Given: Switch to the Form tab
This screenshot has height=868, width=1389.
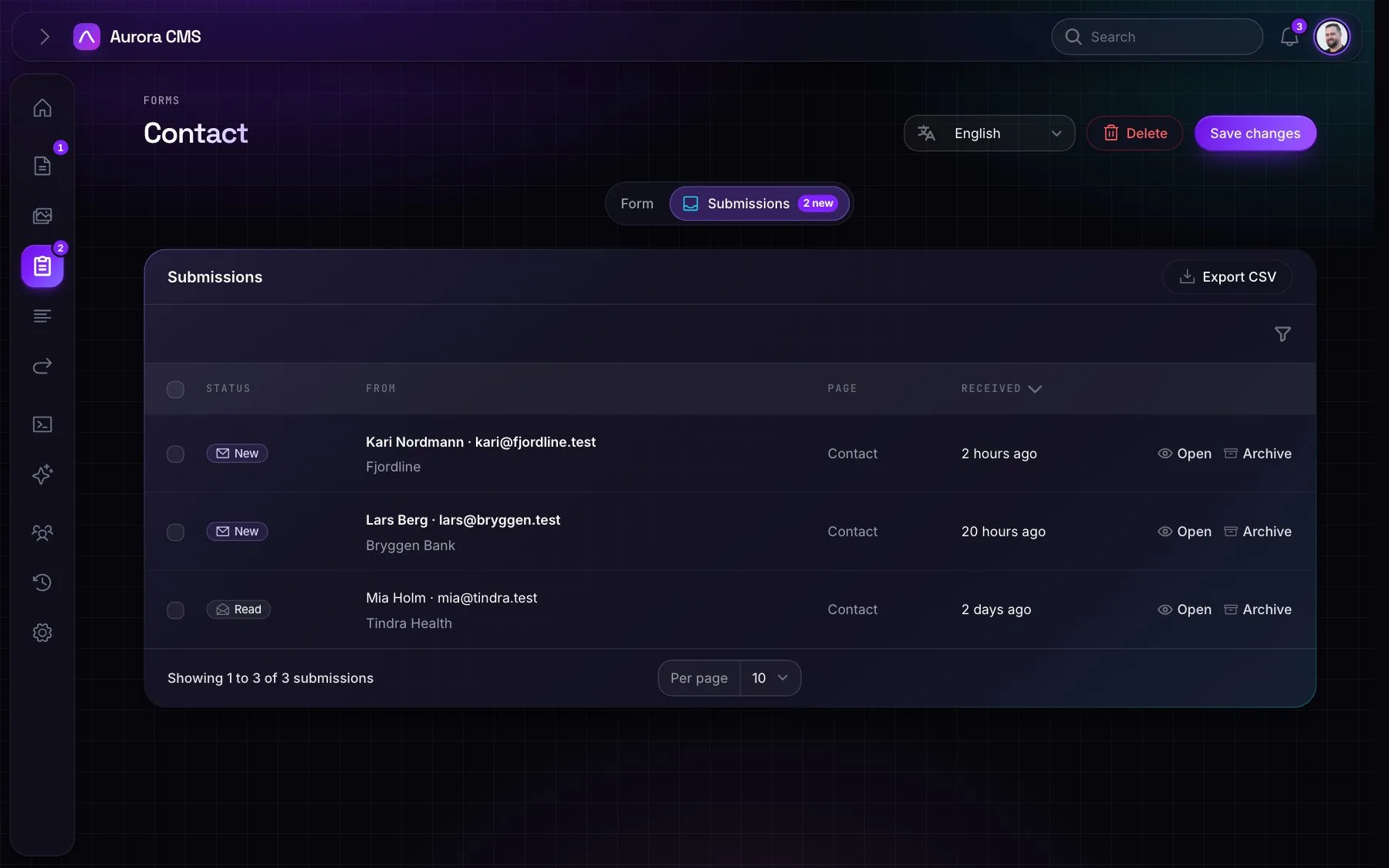Looking at the screenshot, I should point(637,204).
